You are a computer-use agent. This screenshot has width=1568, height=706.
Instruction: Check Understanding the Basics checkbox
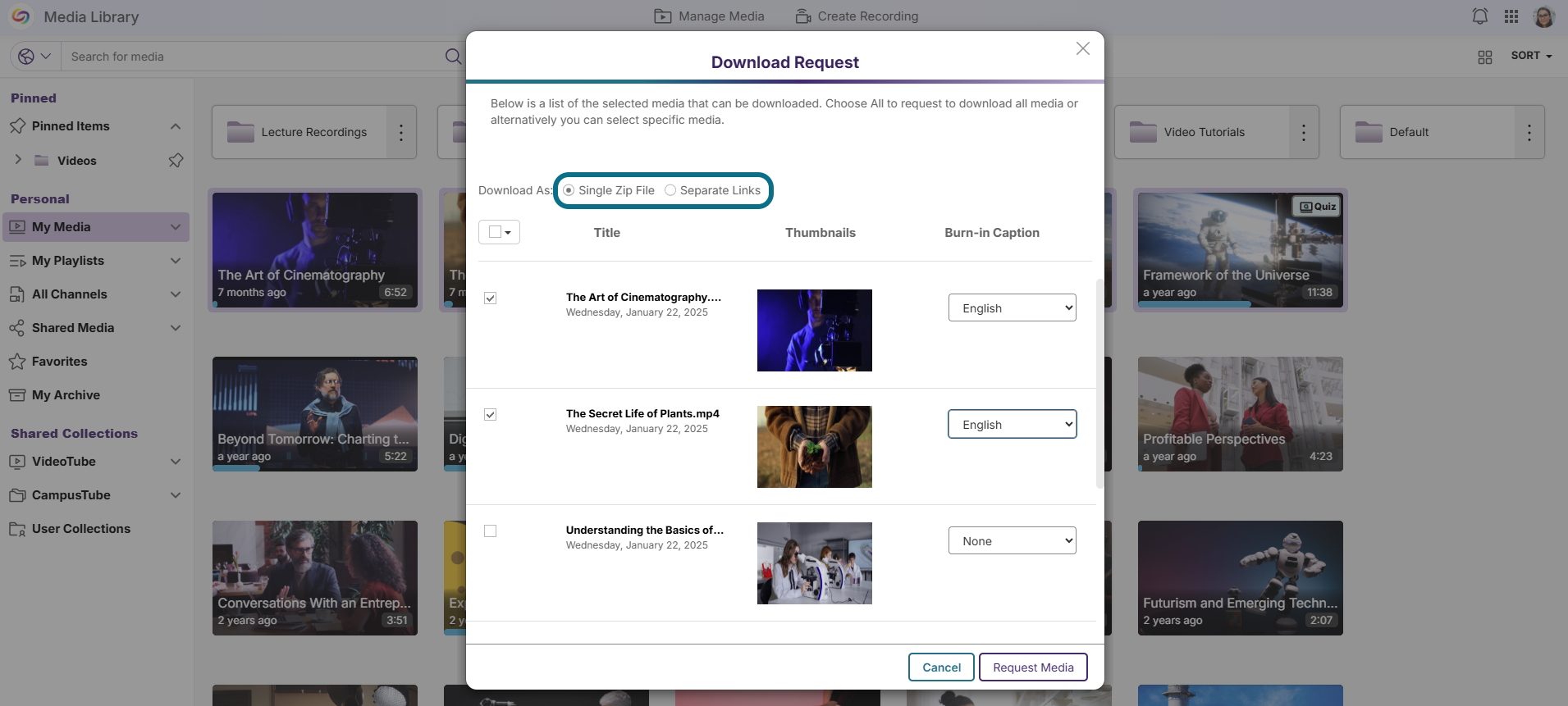490,531
